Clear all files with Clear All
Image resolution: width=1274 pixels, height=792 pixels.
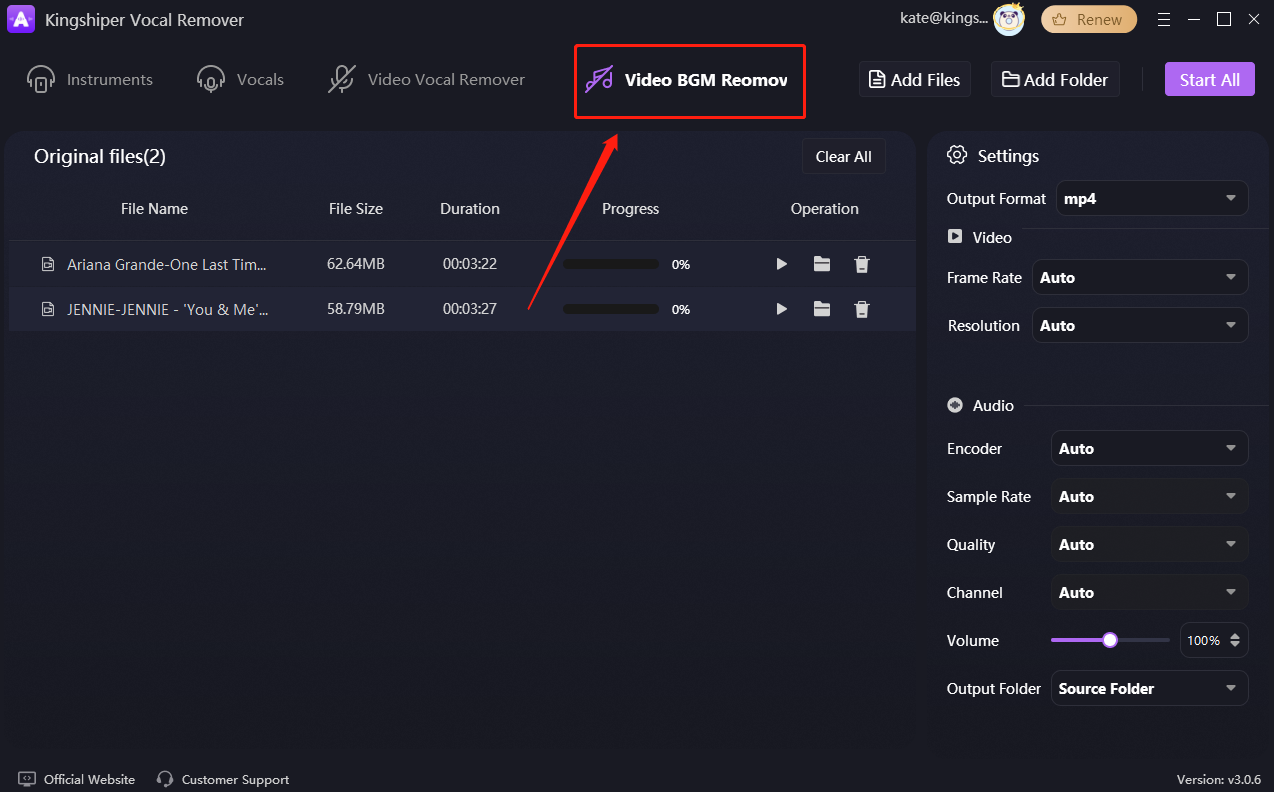pos(844,156)
